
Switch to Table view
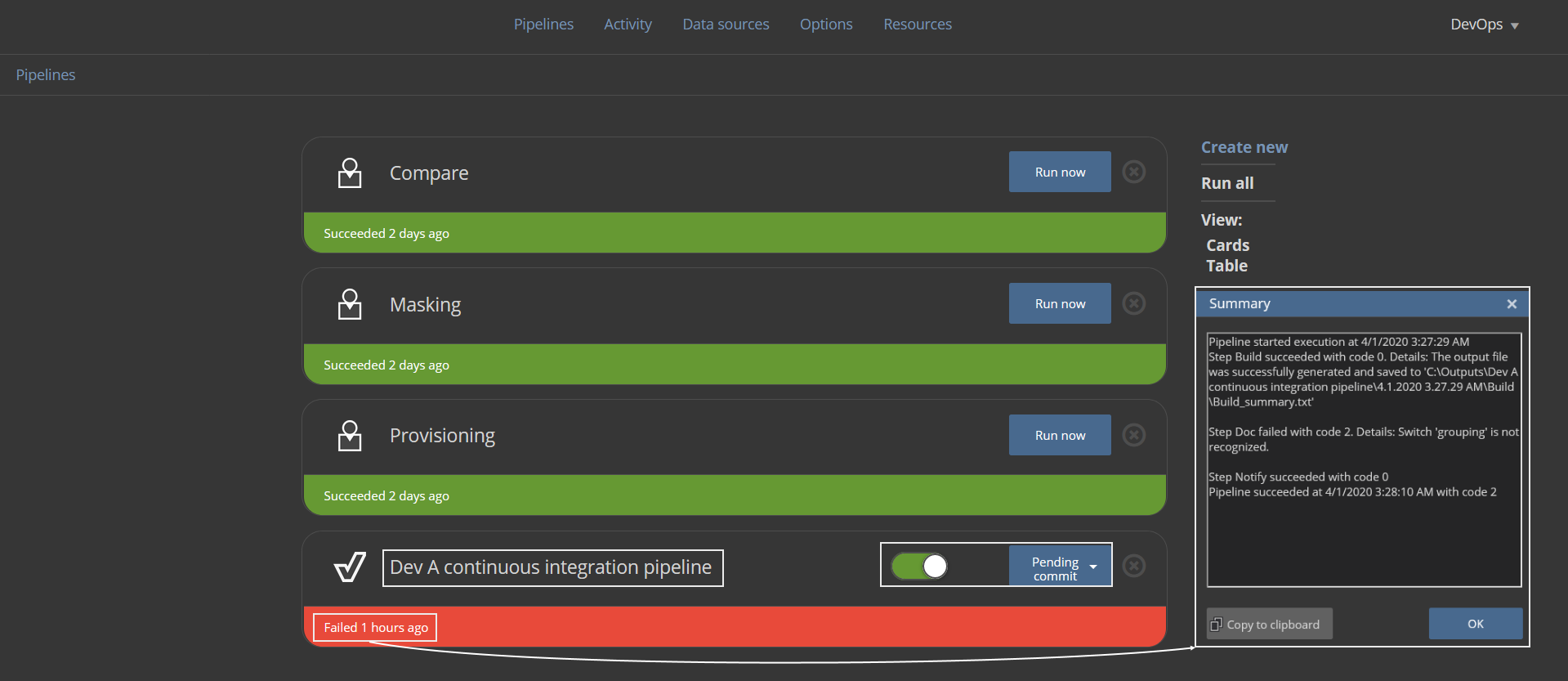point(1226,266)
